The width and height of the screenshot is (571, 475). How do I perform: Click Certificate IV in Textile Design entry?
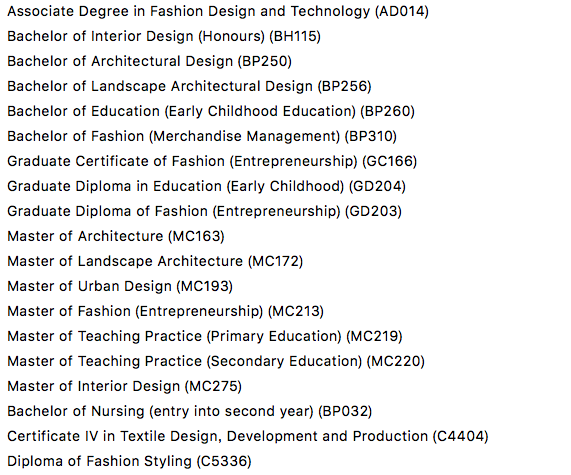tap(248, 436)
